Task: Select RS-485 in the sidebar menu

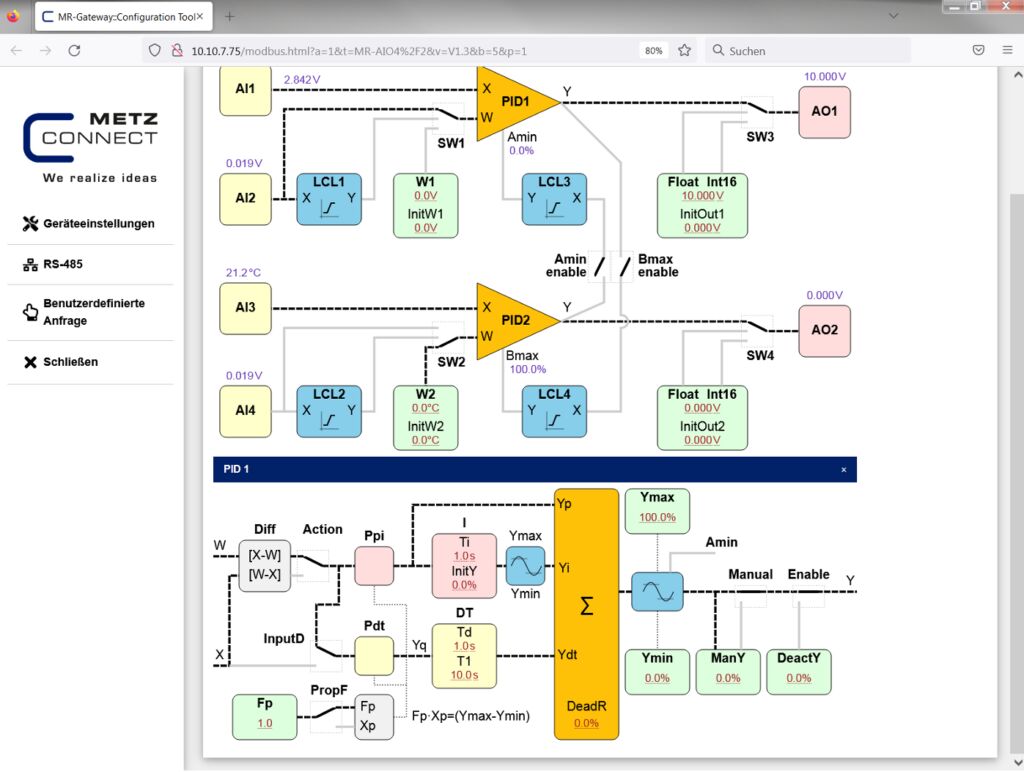Action: click(62, 265)
